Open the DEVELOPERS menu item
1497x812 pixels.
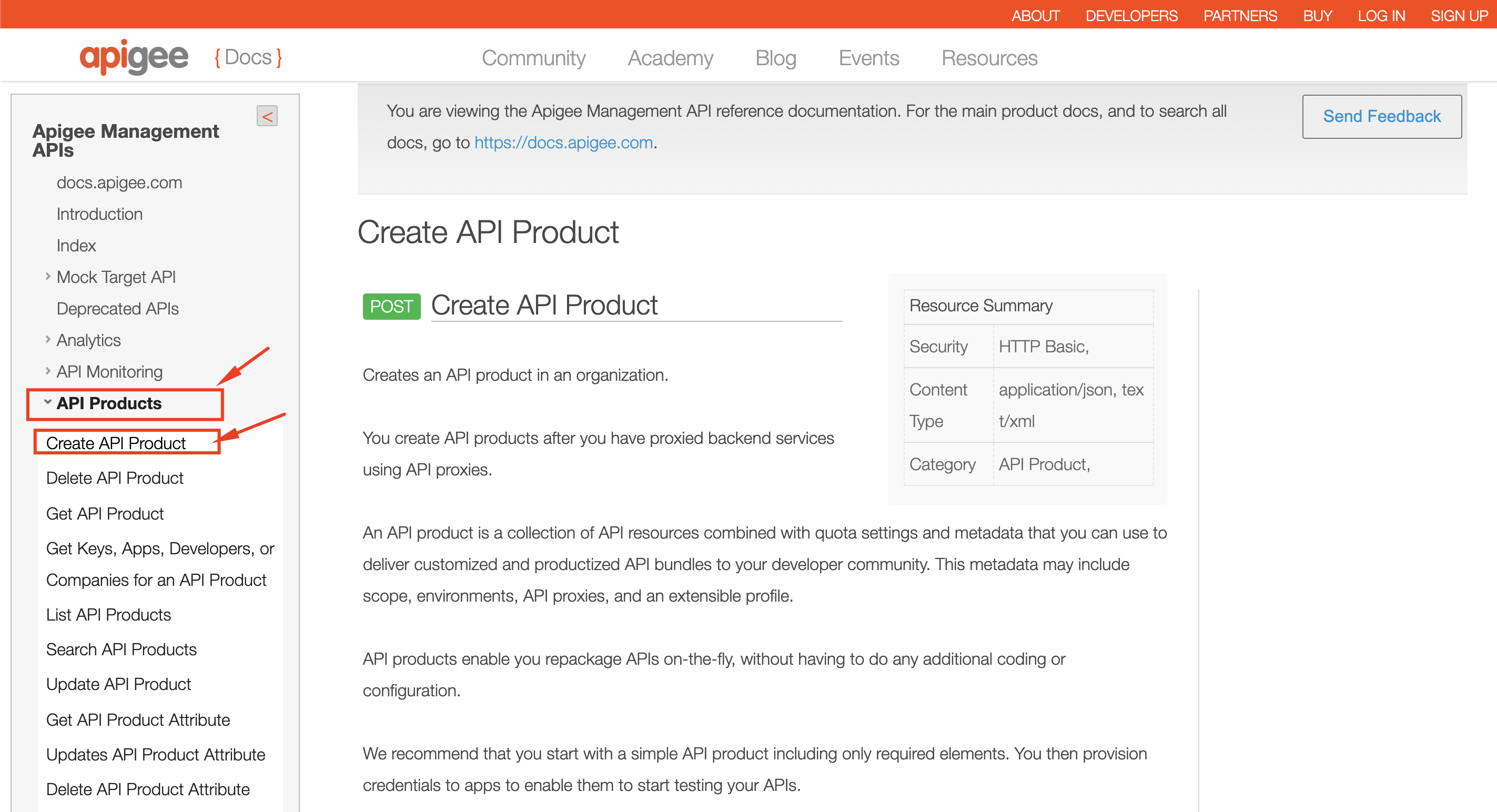point(1131,16)
